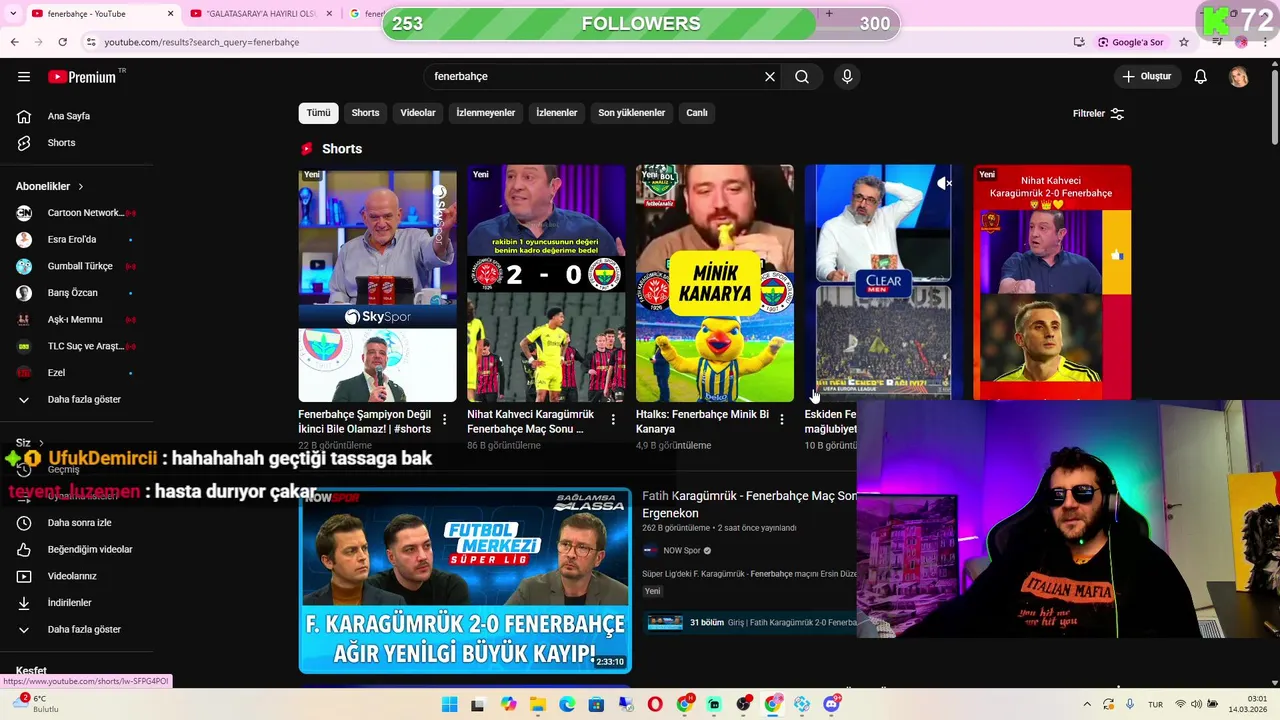The width and height of the screenshot is (1280, 720).
Task: Select the İzlenmeyenler filter chip
Action: (486, 113)
